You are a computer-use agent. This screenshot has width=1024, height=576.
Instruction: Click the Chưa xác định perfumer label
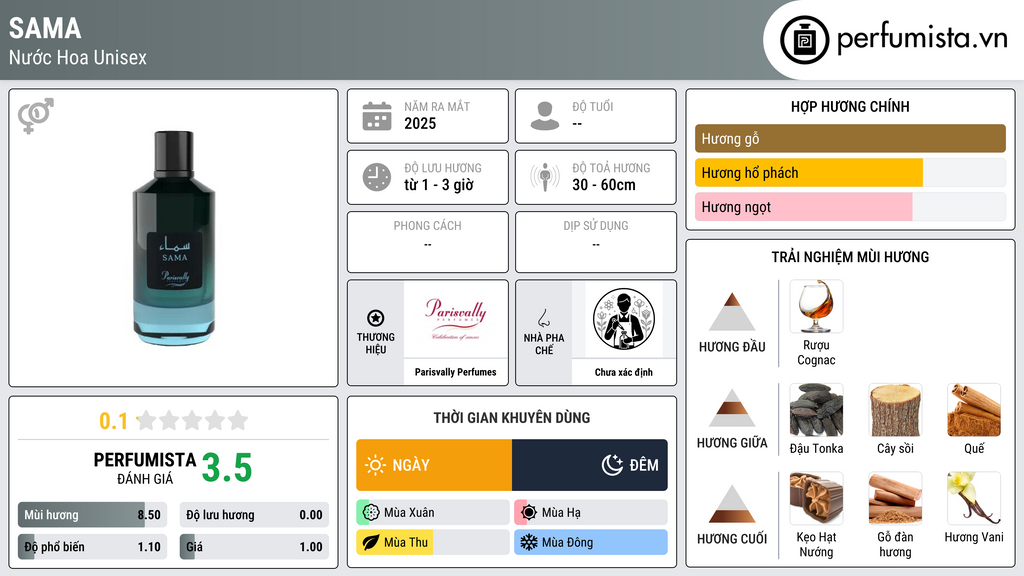point(624,372)
